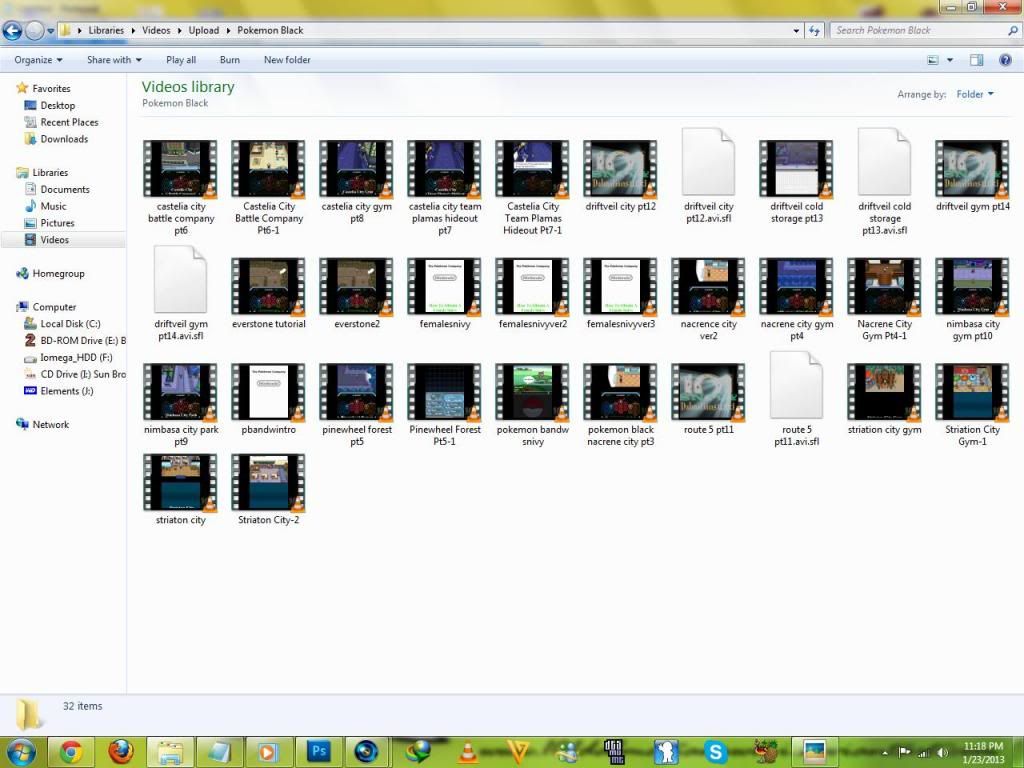
Task: Open the Help question mark icon
Action: pyautogui.click(x=1006, y=60)
